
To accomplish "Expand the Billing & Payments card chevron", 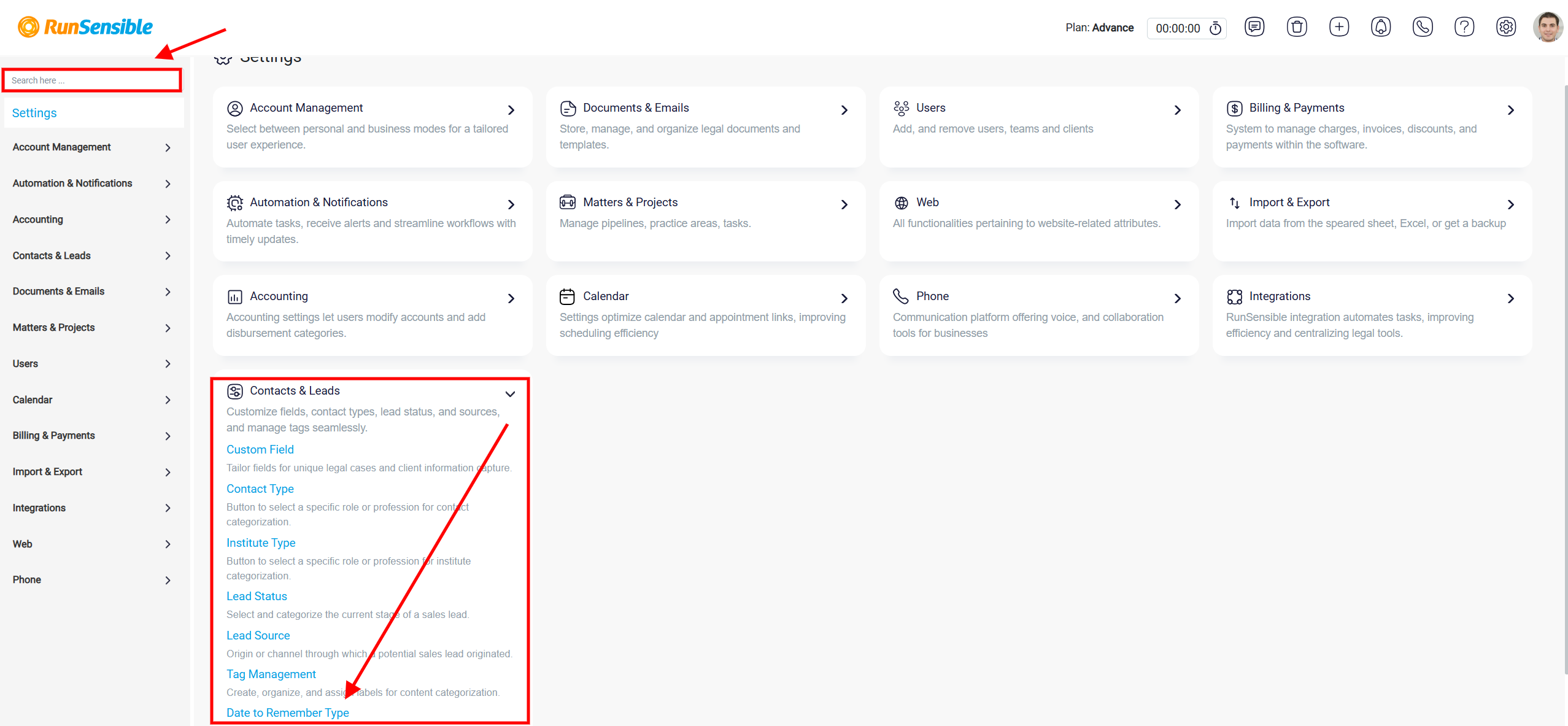I will click(1511, 110).
